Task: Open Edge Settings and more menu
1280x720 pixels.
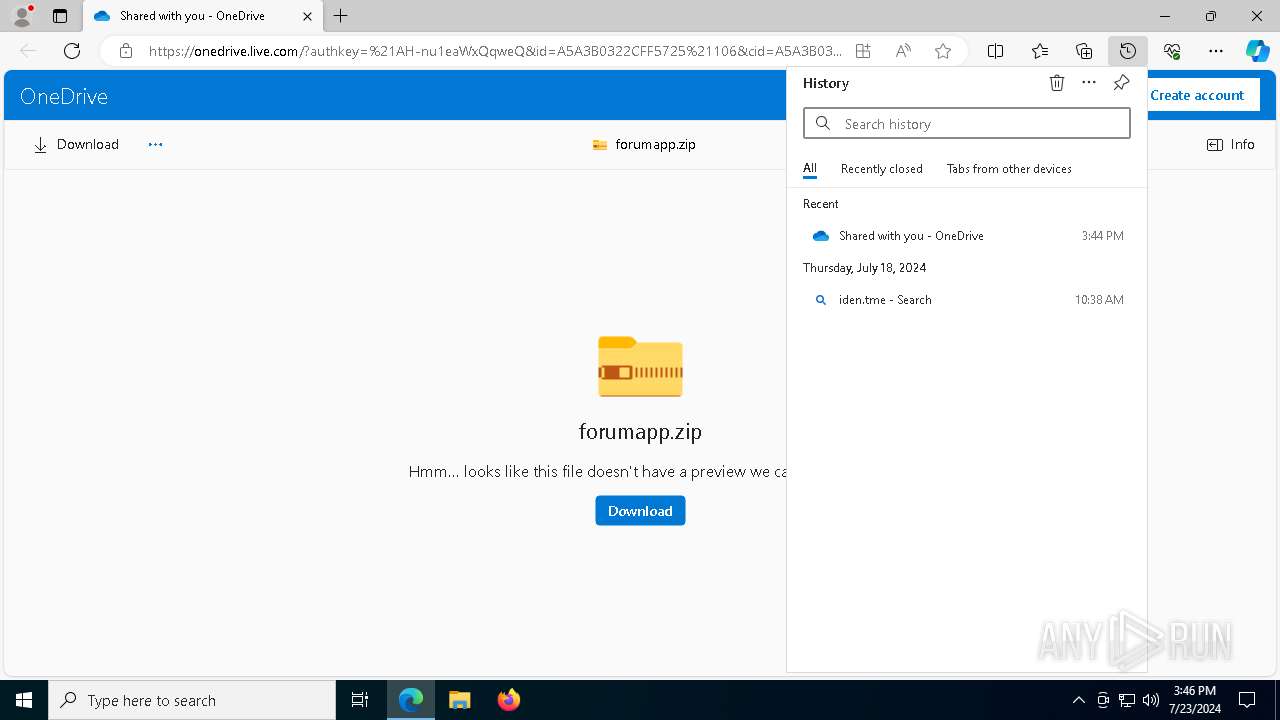Action: tap(1216, 51)
